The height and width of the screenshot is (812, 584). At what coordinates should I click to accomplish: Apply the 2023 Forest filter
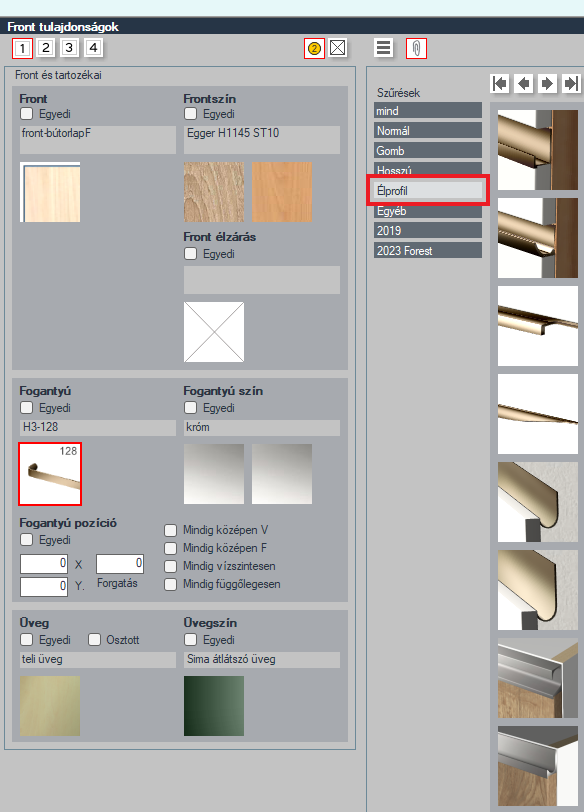click(428, 251)
